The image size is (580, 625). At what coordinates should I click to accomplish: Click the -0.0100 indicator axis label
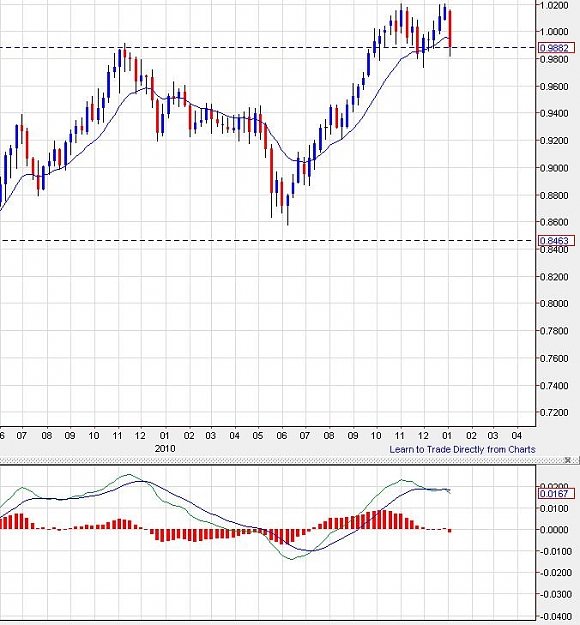tap(558, 552)
